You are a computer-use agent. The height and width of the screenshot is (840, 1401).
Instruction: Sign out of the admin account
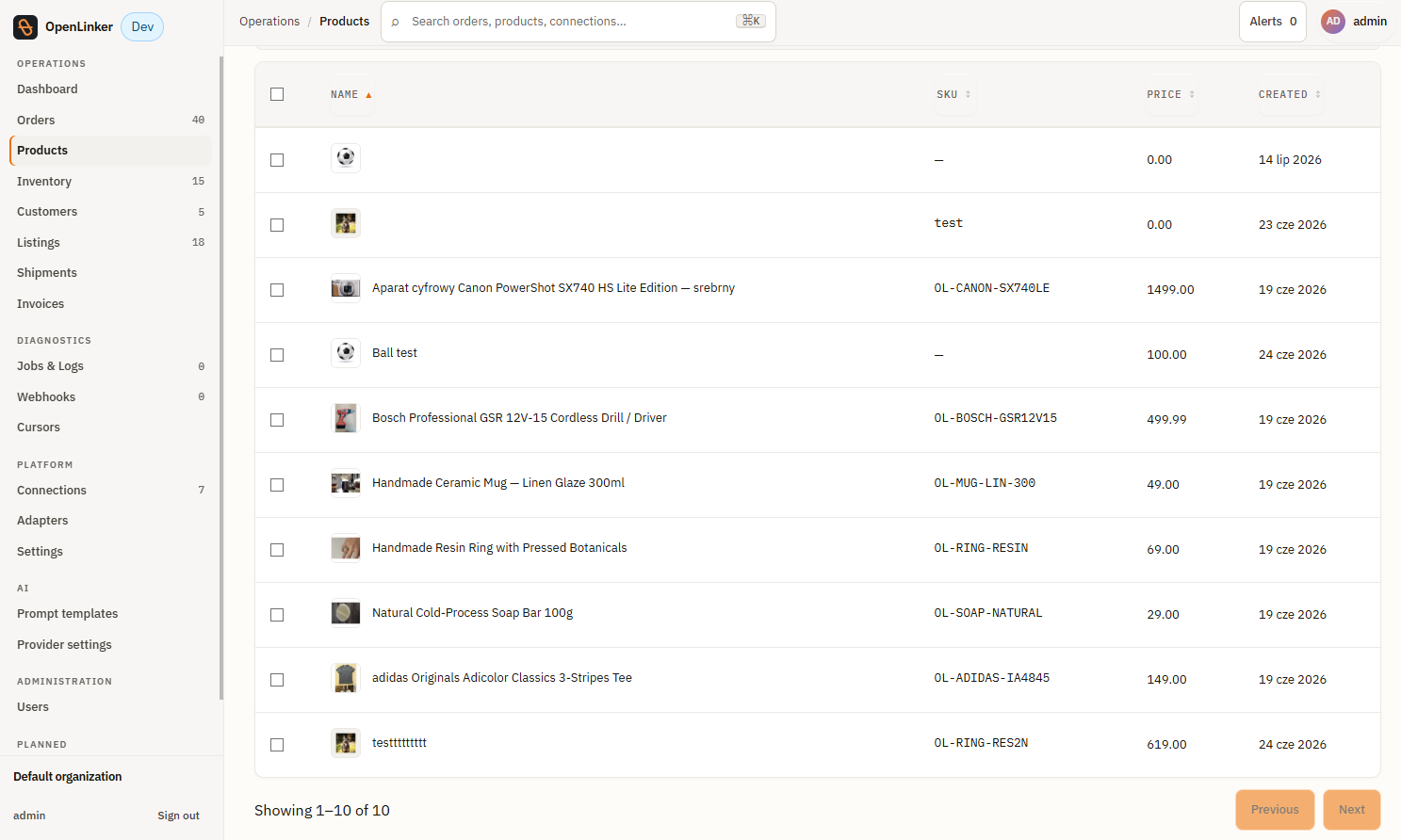178,816
